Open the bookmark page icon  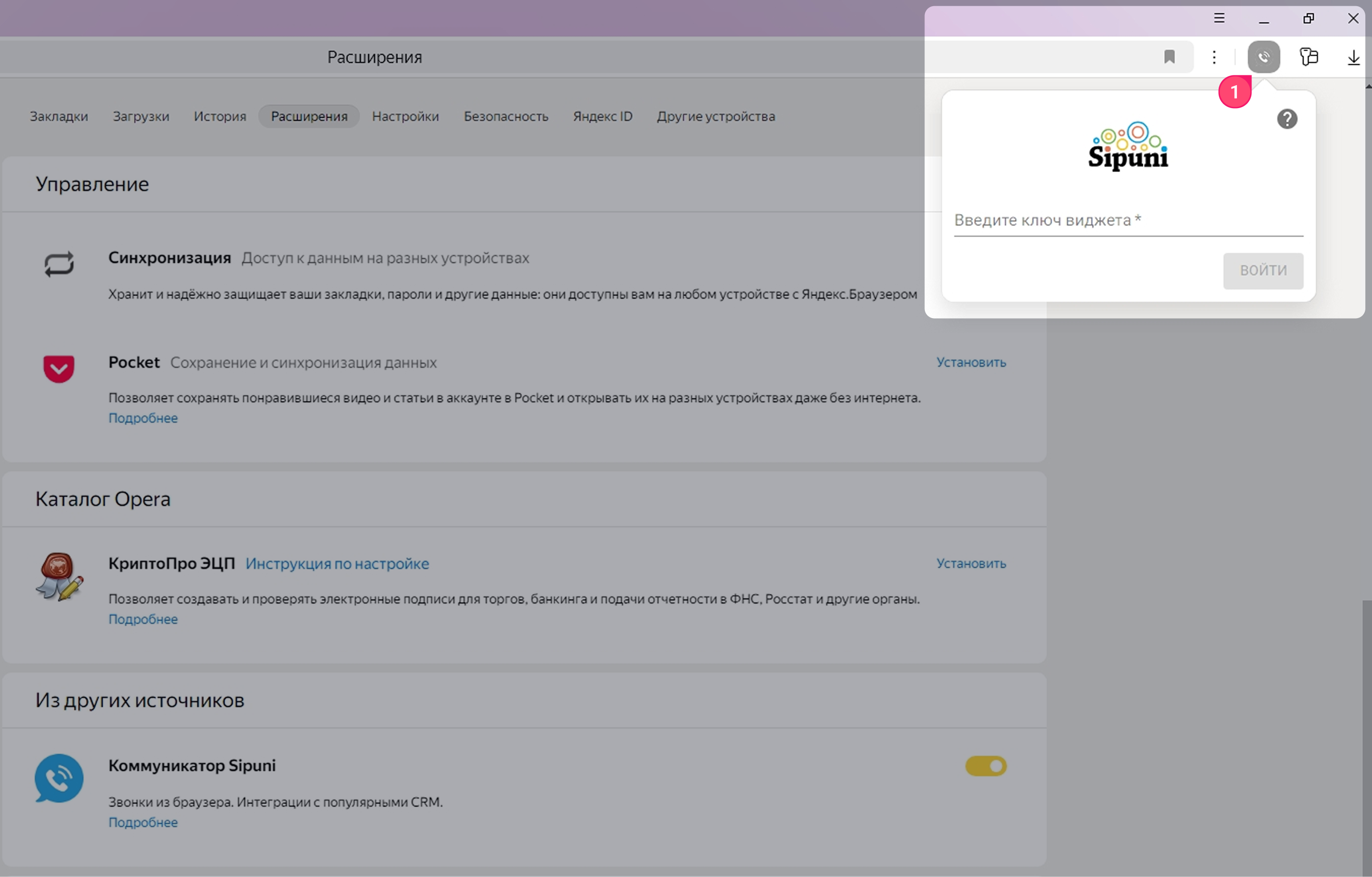1169,57
